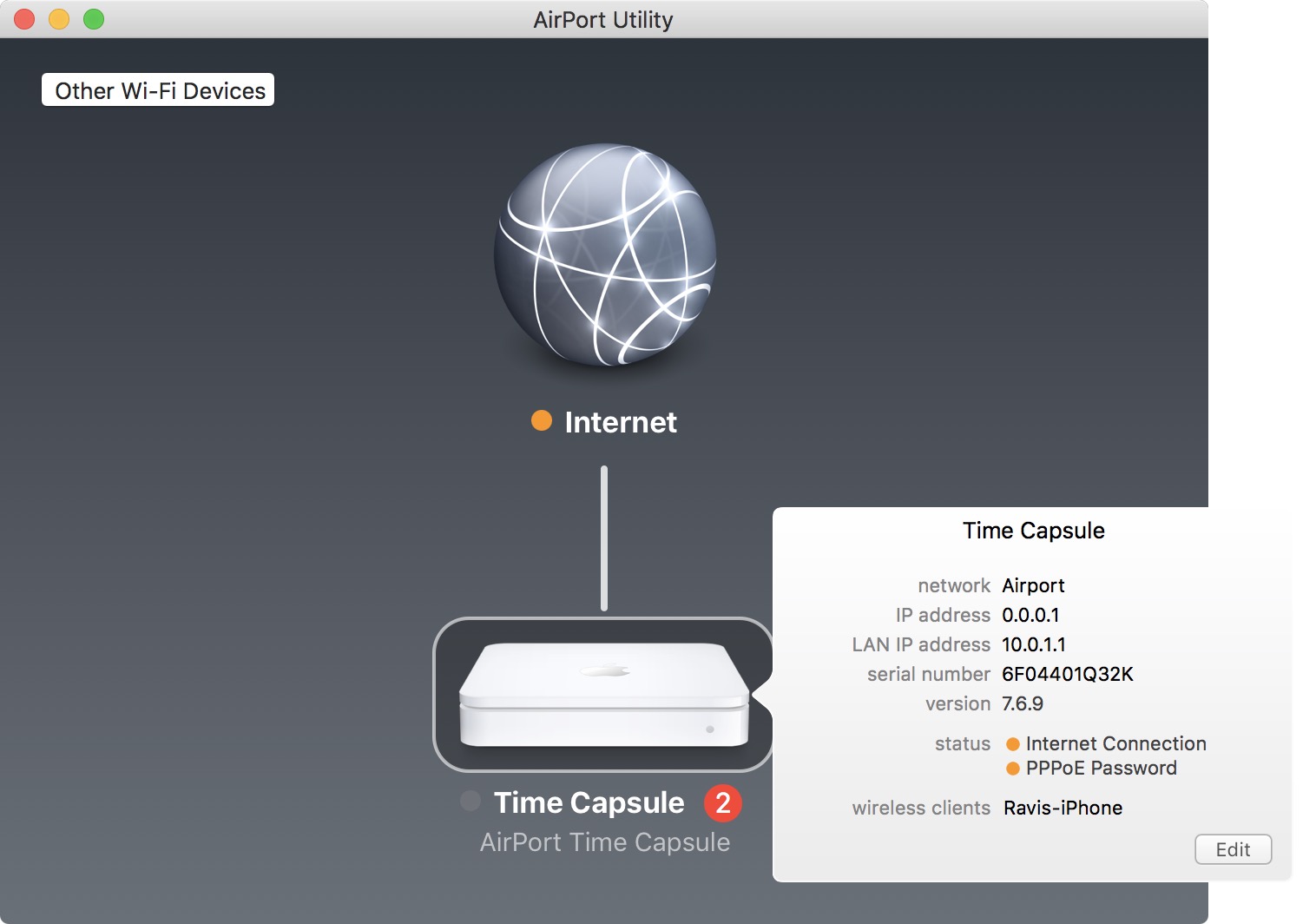Click the Time Capsule device name label
Viewport: 1316px width, 924px height.
(x=589, y=803)
